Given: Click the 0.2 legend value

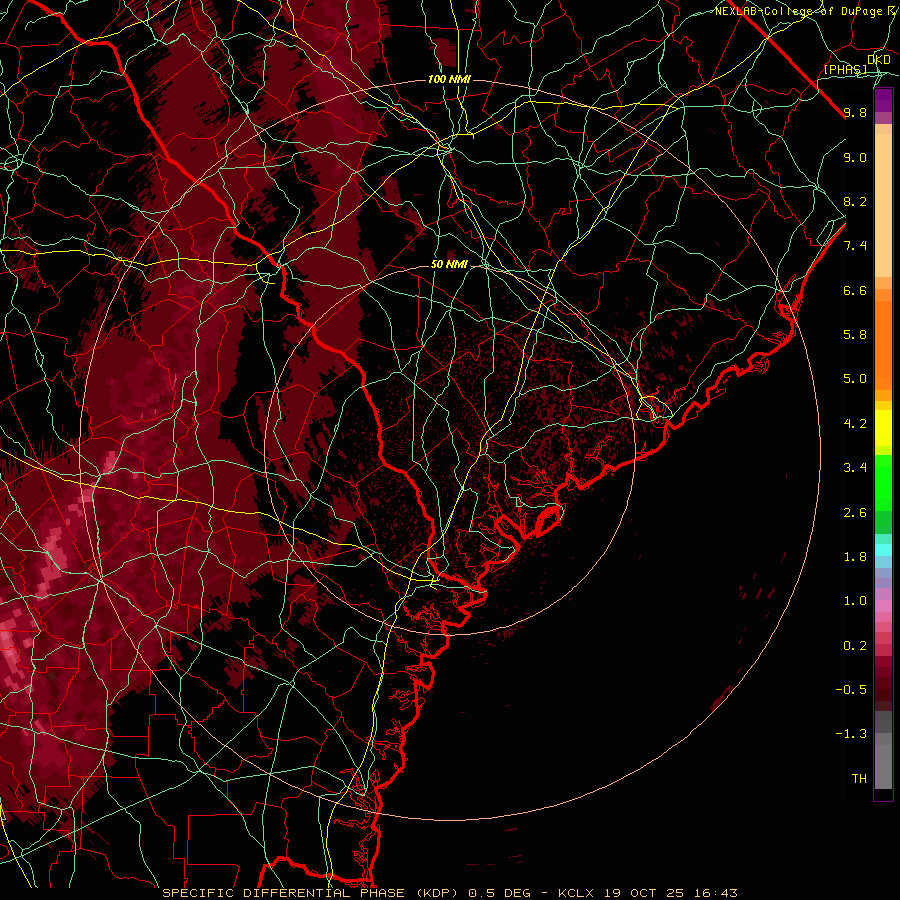Looking at the screenshot, I should 855,646.
